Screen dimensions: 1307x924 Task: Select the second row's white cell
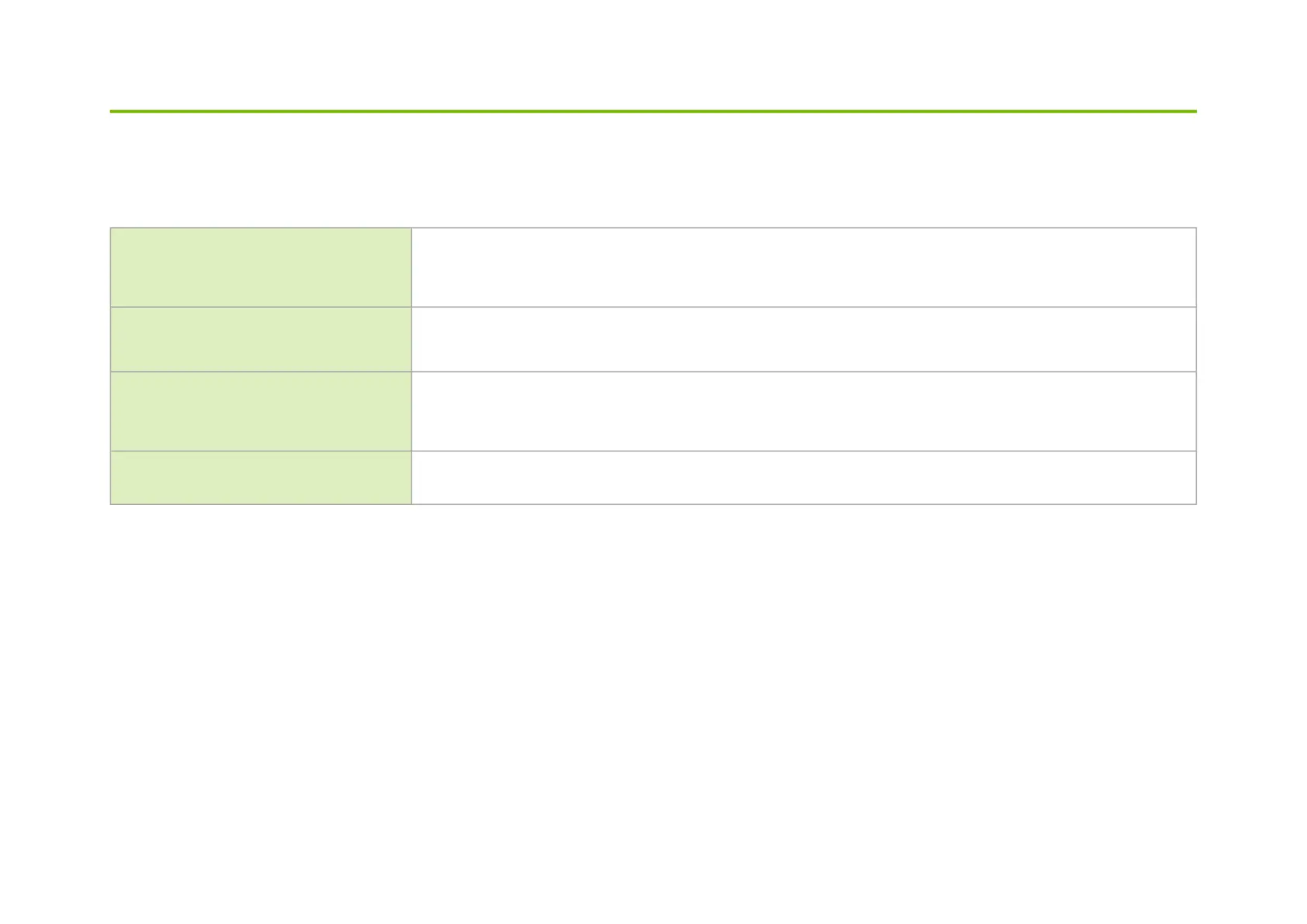pos(803,339)
